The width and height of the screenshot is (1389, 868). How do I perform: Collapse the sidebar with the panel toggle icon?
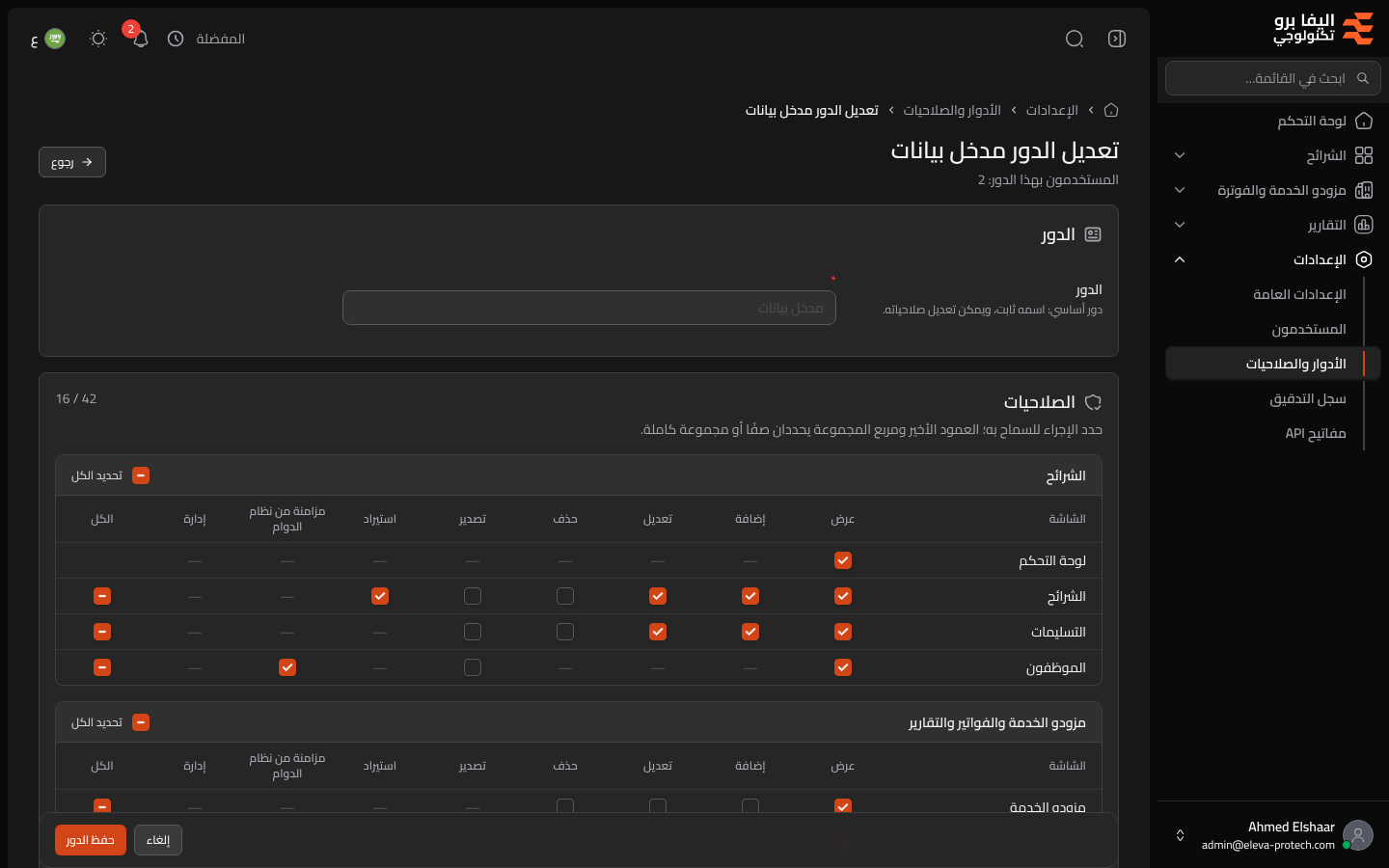coord(1117,39)
